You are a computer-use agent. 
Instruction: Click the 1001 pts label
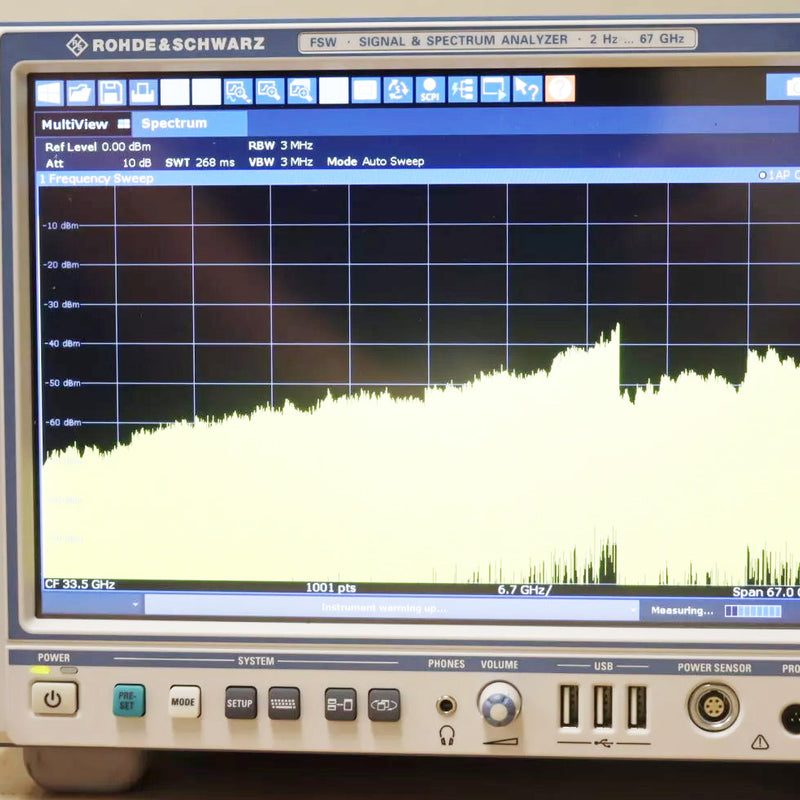(331, 588)
